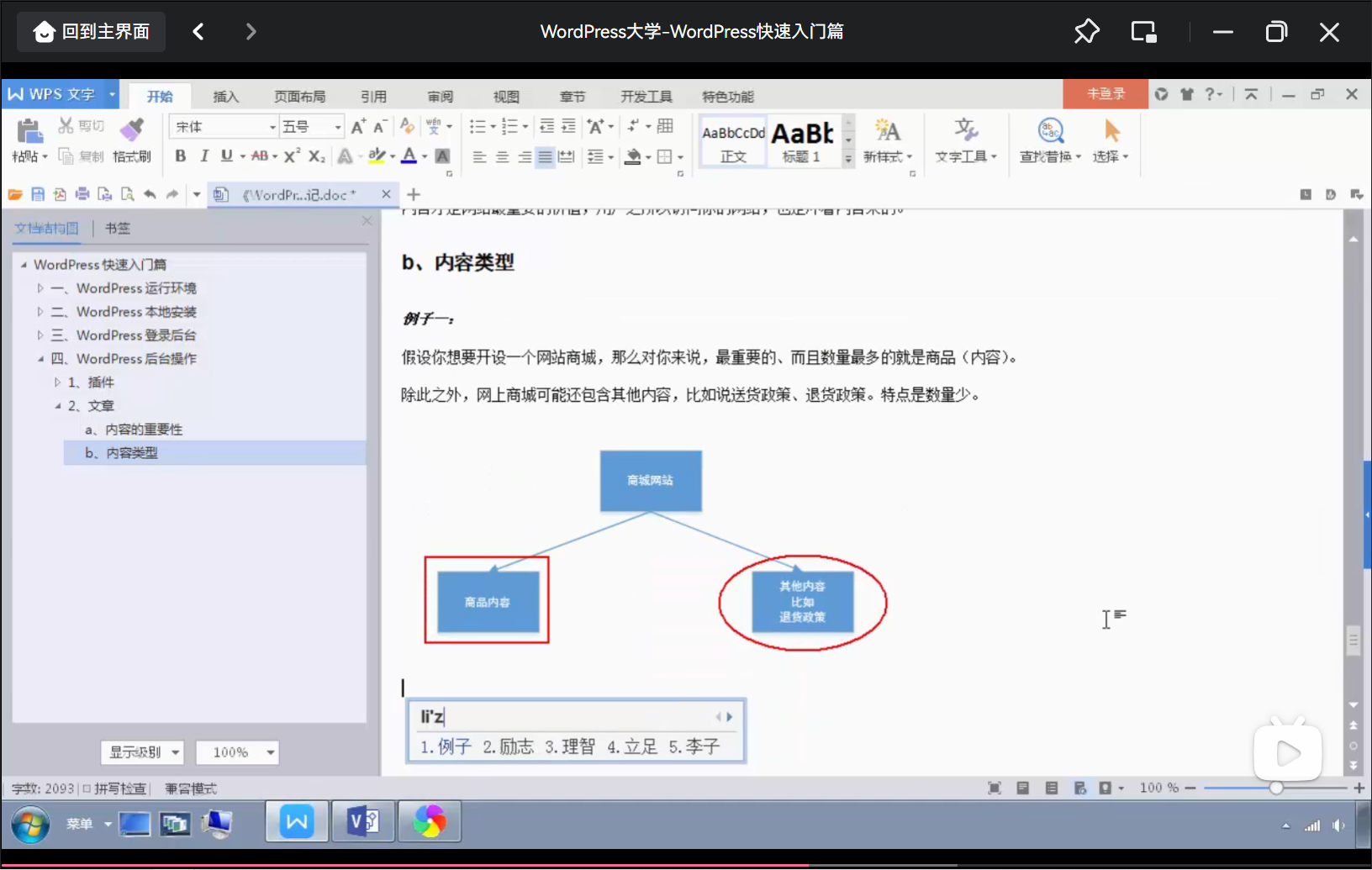
Task: Select a、内容的重要性 in outline
Action: (134, 430)
